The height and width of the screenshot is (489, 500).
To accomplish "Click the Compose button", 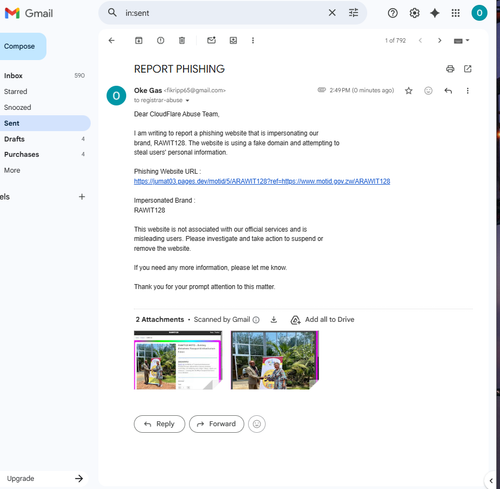I will 21,46.
